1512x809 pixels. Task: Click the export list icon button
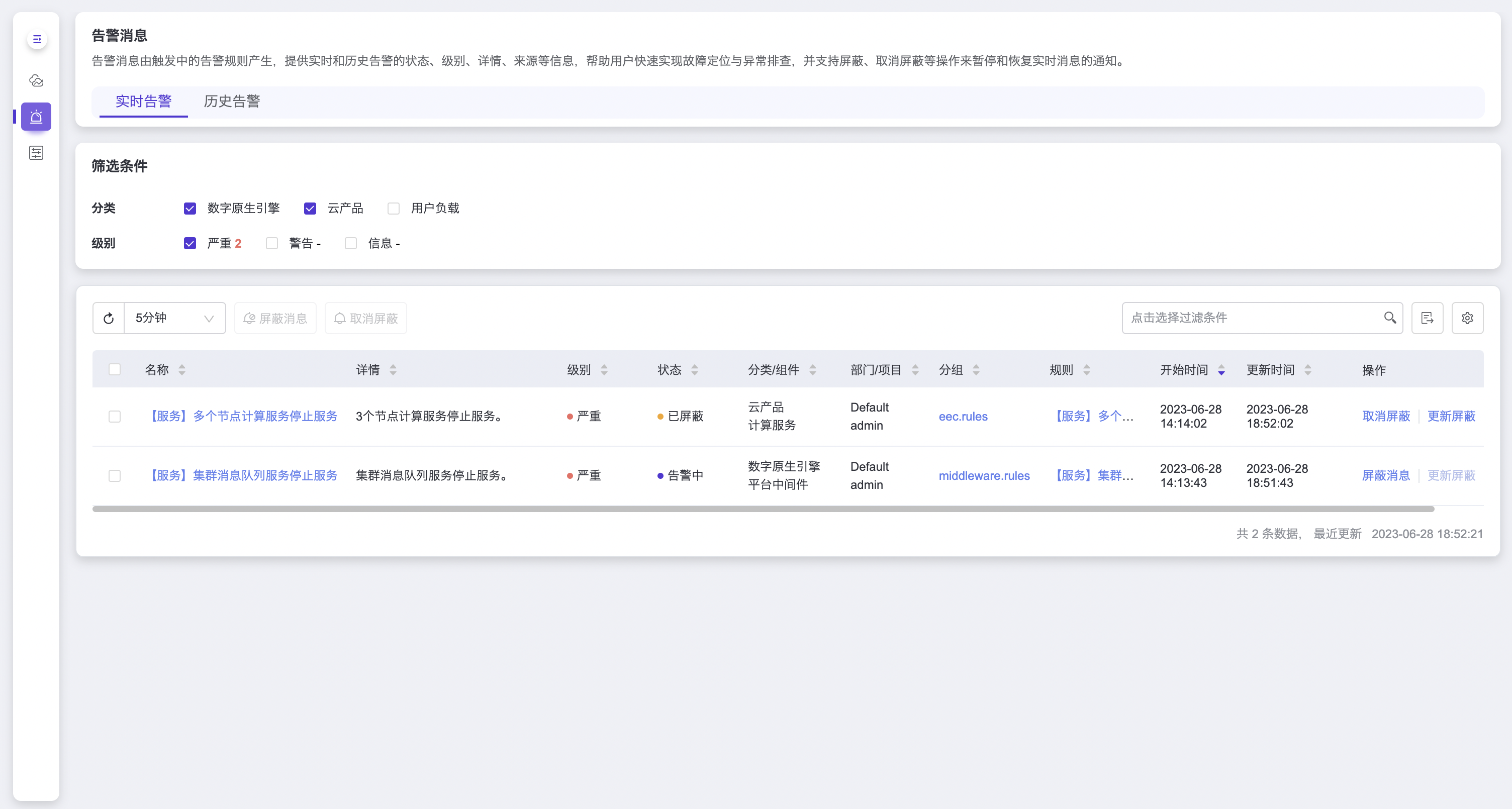1427,318
